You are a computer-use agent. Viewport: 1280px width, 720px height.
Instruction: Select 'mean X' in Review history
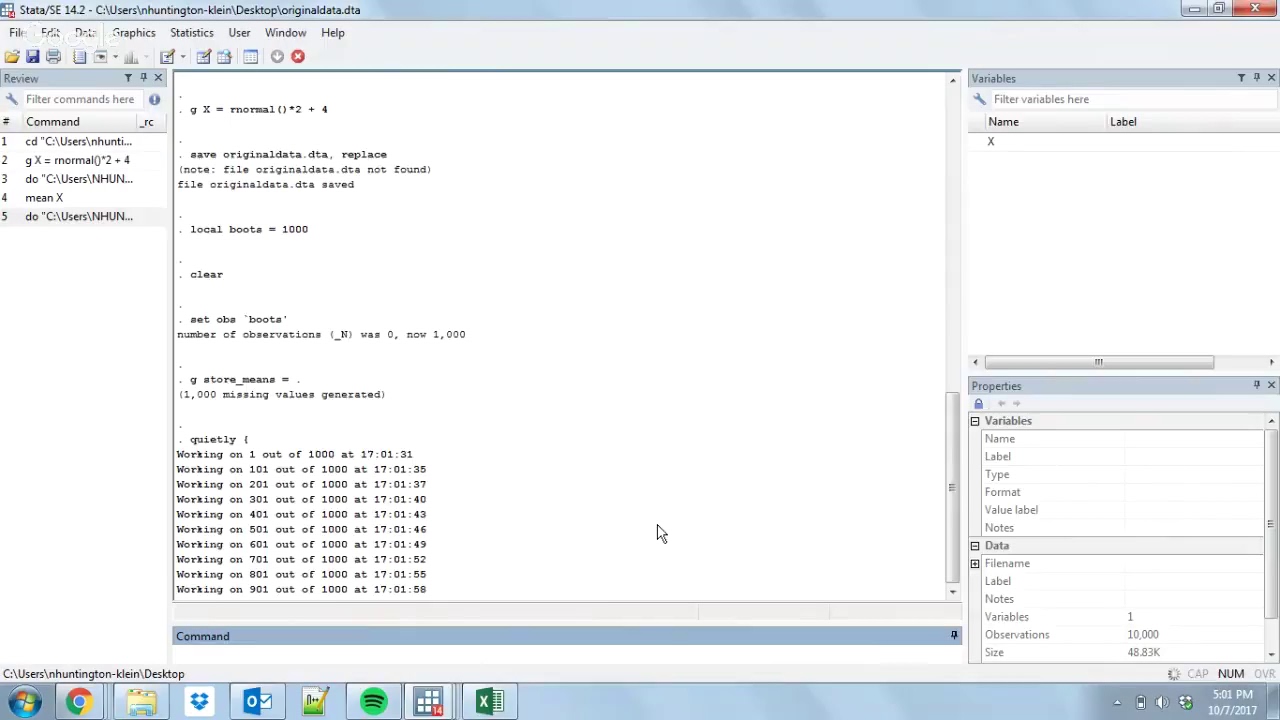(83, 198)
